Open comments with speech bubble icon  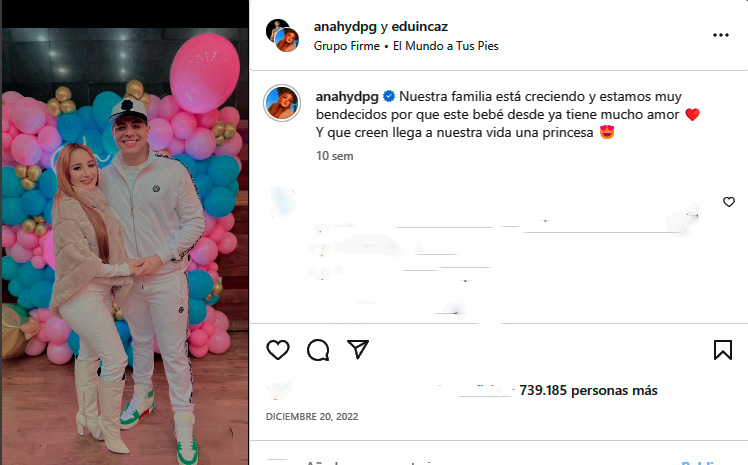coord(318,350)
